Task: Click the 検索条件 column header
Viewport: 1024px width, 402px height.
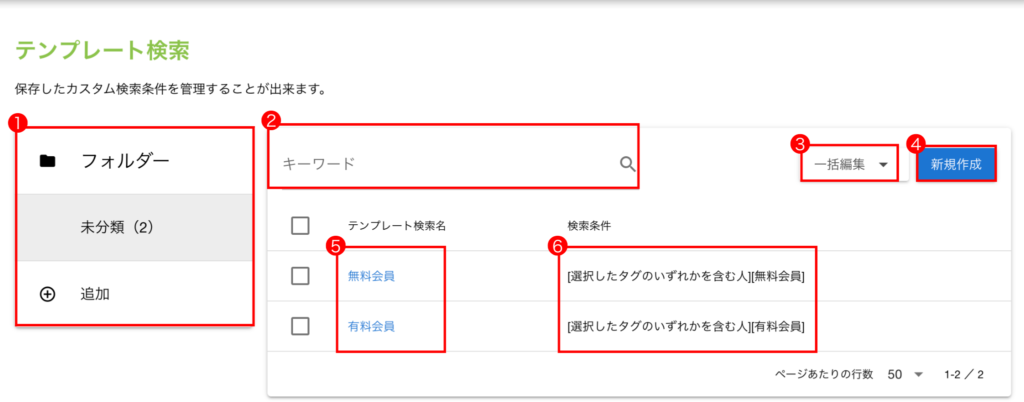Action: coord(589,226)
